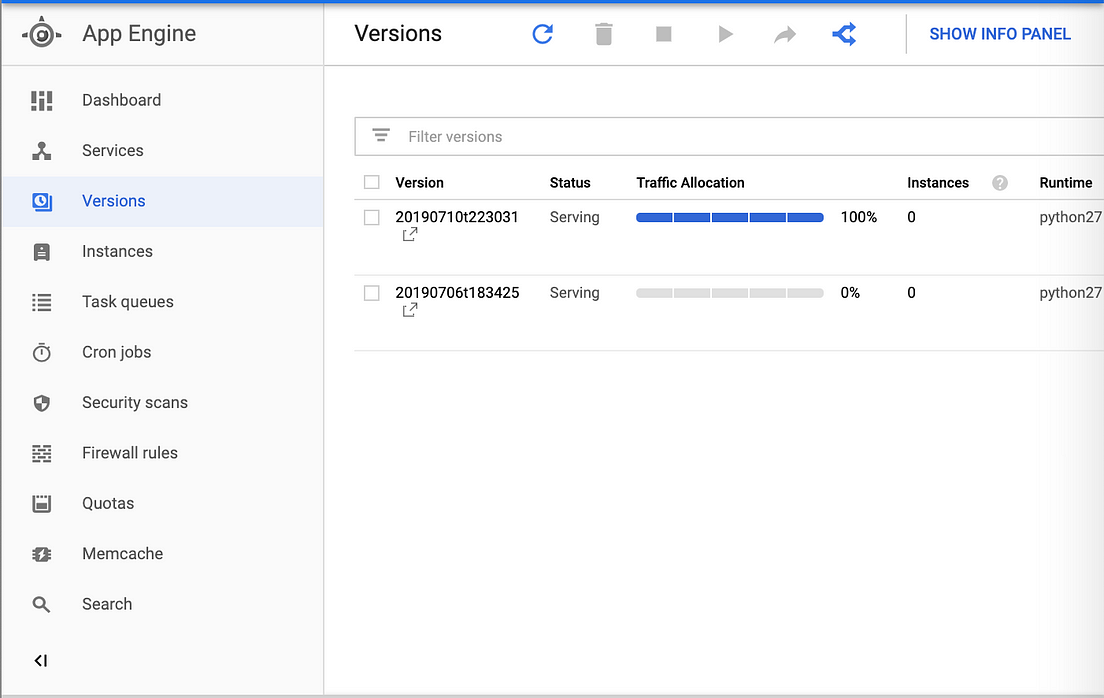Click the Instances column help icon
Viewport: 1104px width, 698px height.
point(1000,183)
